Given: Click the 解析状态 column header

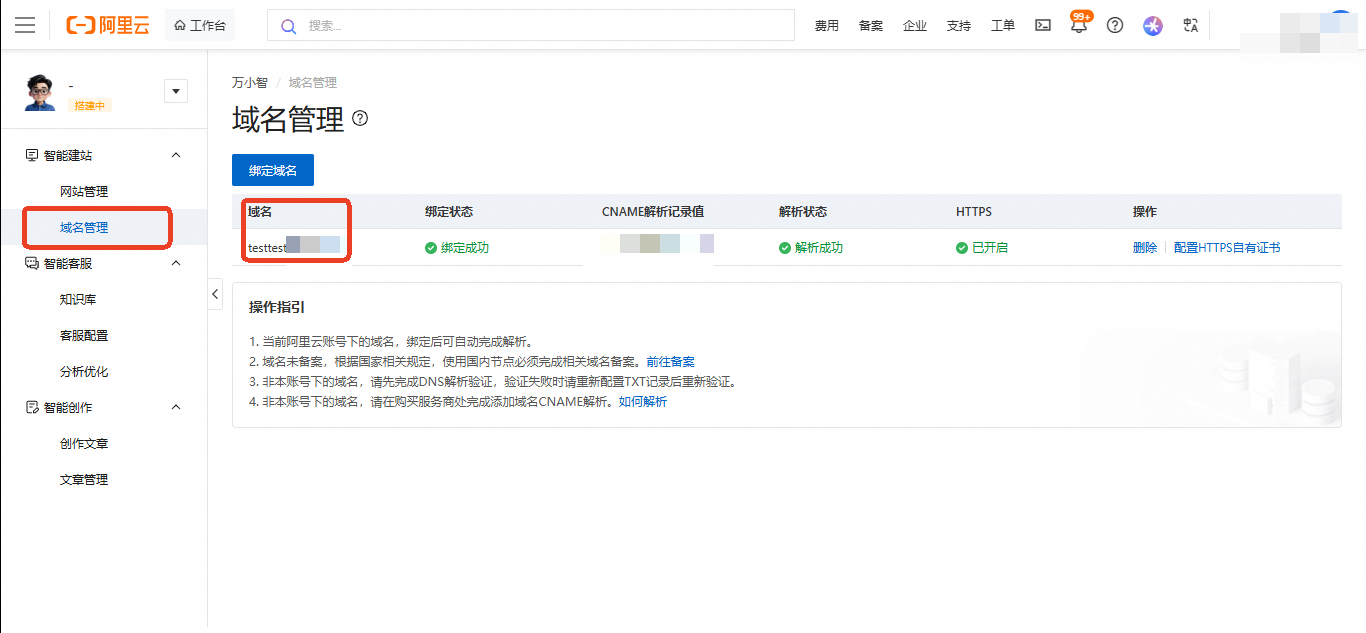Looking at the screenshot, I should coord(803,212).
